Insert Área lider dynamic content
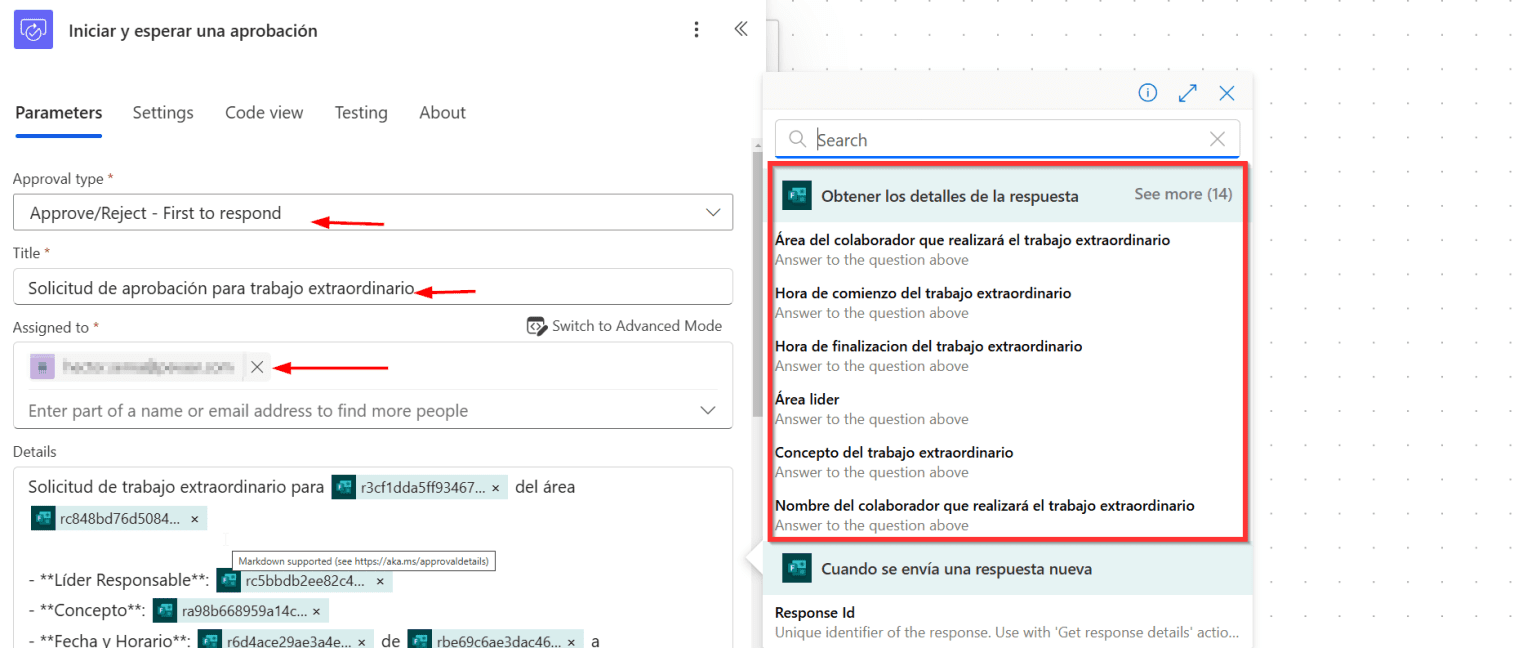1536x648 pixels. pyautogui.click(x=807, y=400)
